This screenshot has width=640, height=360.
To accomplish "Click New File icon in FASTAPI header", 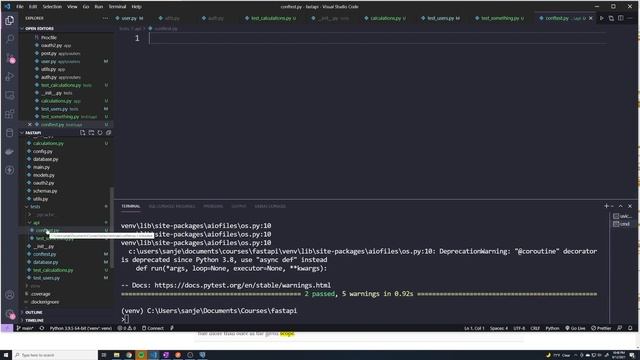I will tap(82, 133).
